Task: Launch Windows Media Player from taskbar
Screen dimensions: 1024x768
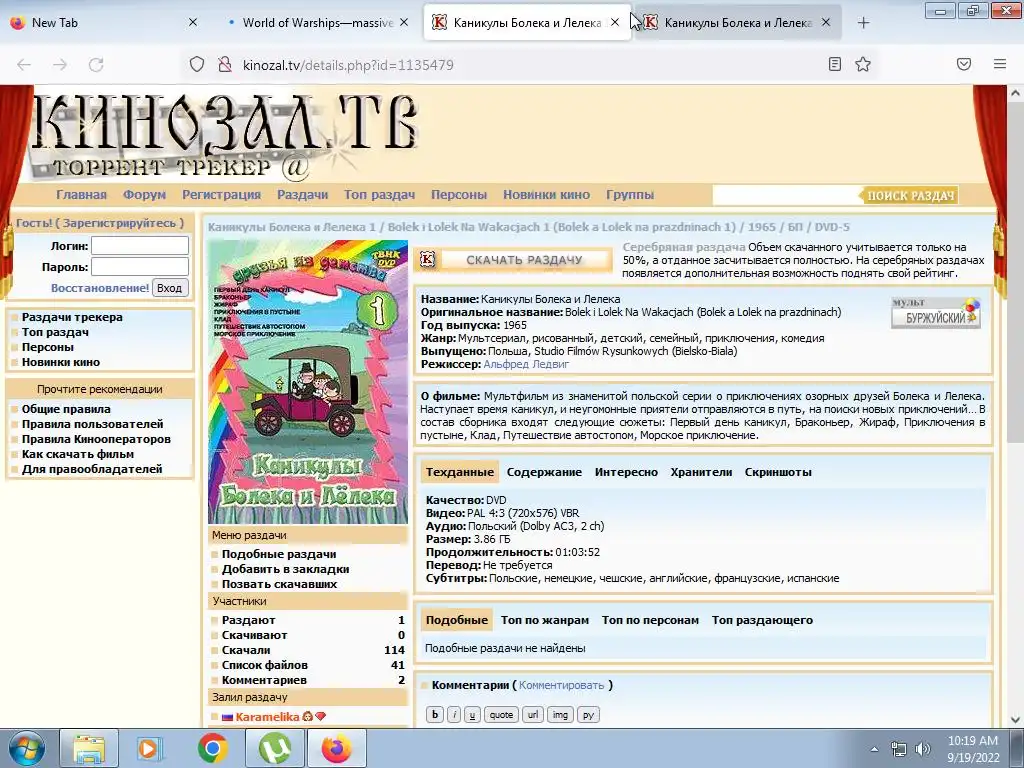Action: click(148, 748)
